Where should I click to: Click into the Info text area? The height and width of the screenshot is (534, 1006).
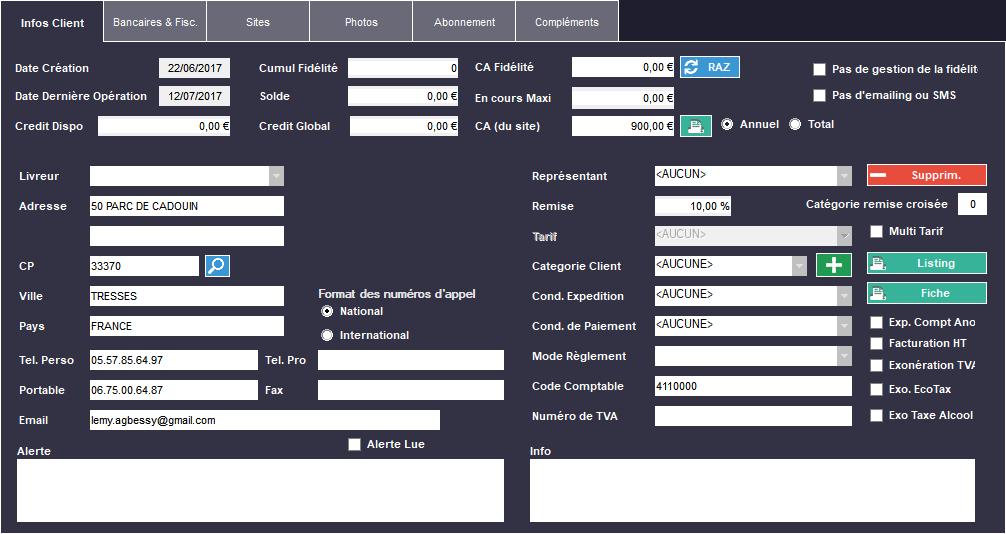point(751,490)
